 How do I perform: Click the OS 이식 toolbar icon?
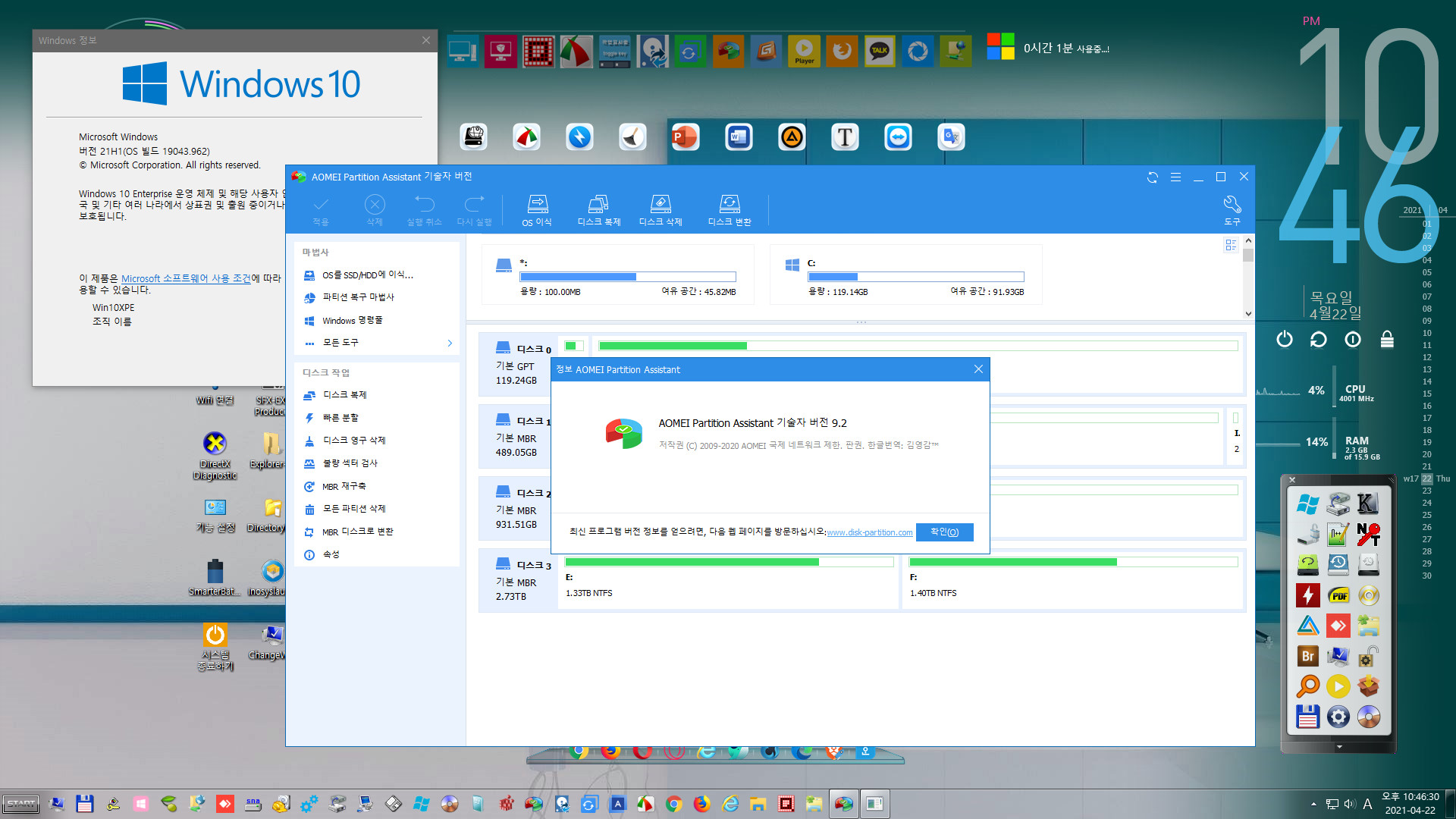537,210
